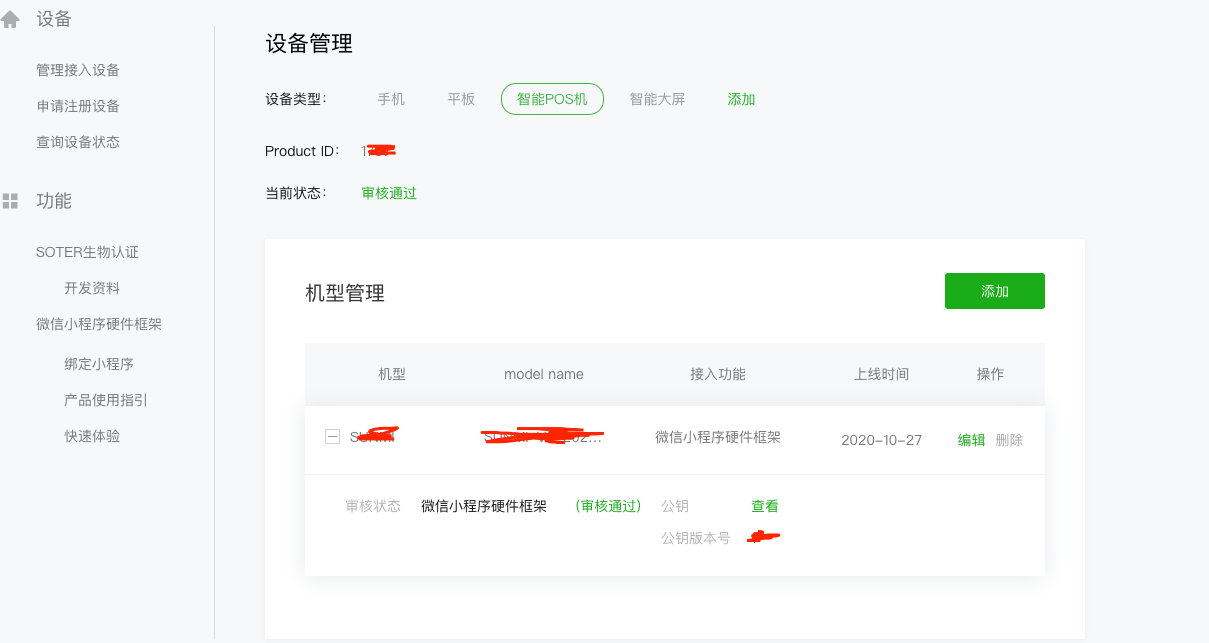Click the 功能 sidebar heading
1209x643 pixels.
click(54, 201)
